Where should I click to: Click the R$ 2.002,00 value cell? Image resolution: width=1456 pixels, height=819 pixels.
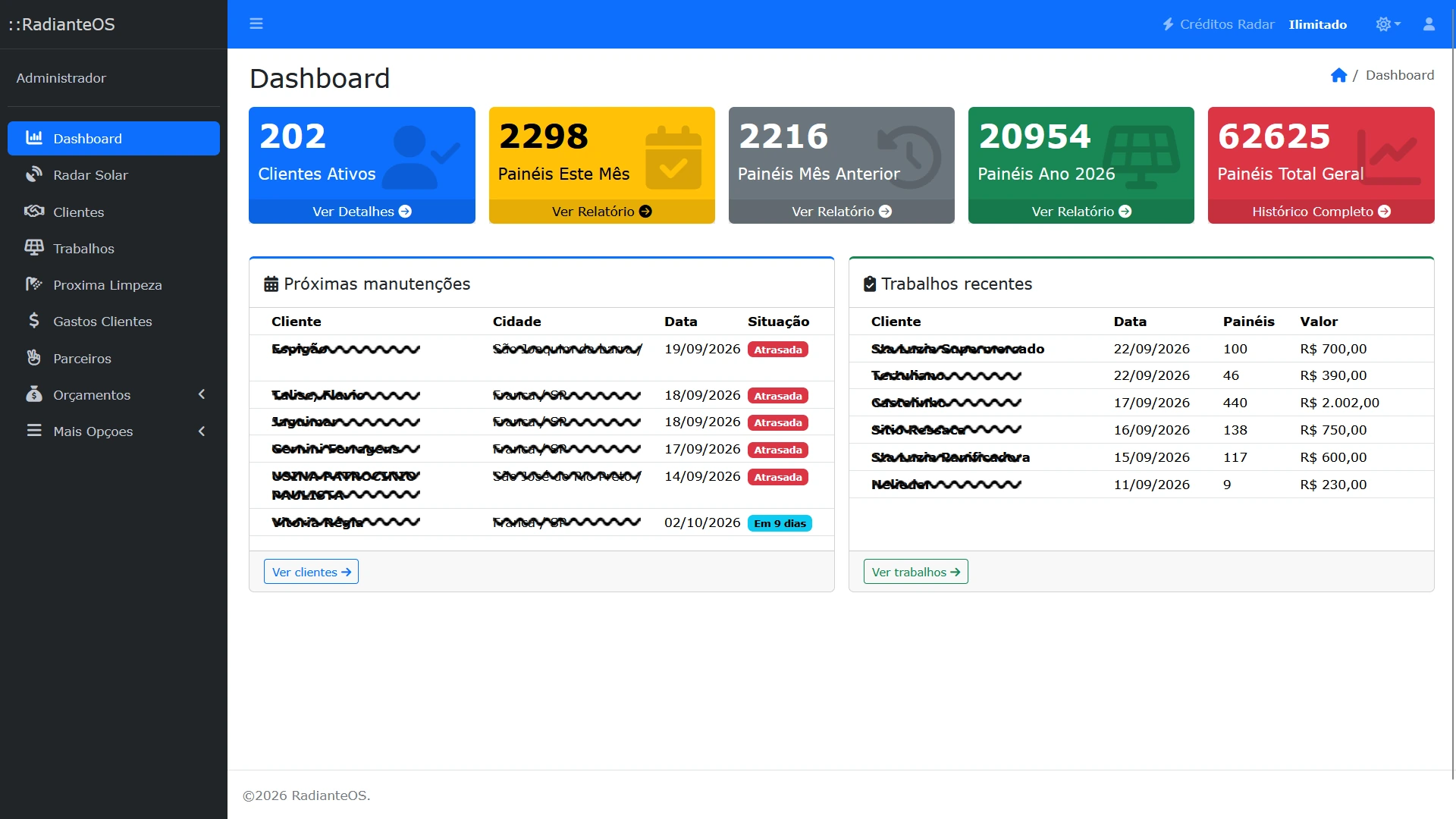tap(1339, 403)
